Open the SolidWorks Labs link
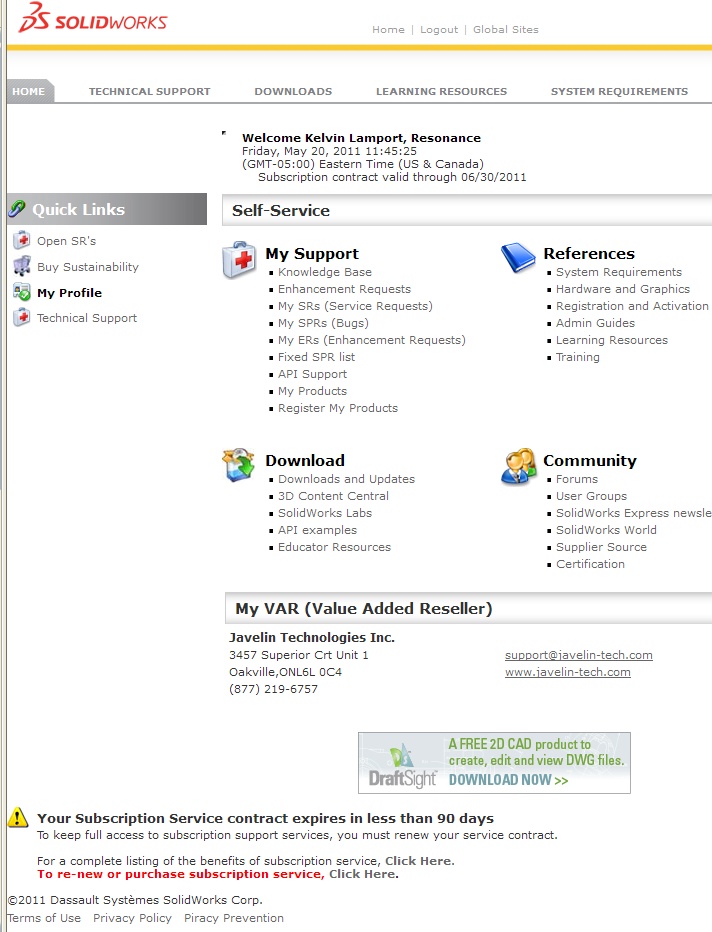Image resolution: width=712 pixels, height=932 pixels. point(325,513)
